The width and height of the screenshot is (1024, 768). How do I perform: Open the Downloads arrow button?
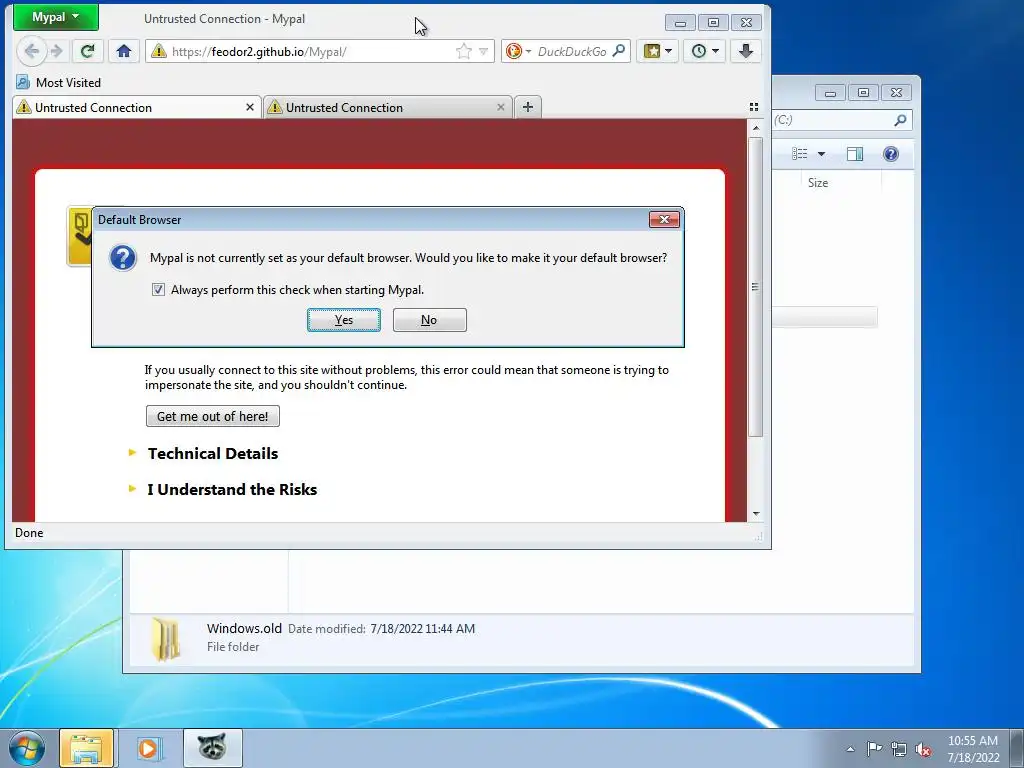click(746, 51)
